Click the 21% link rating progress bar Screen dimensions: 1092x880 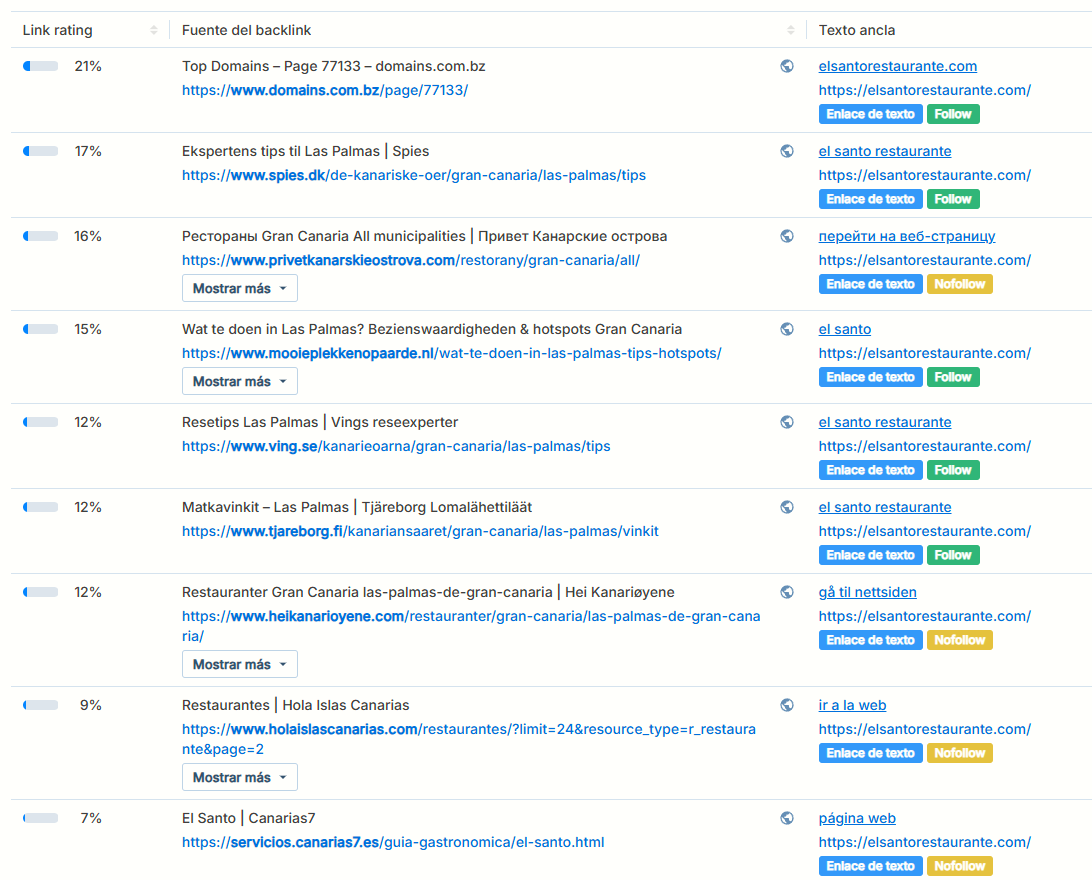tap(40, 65)
